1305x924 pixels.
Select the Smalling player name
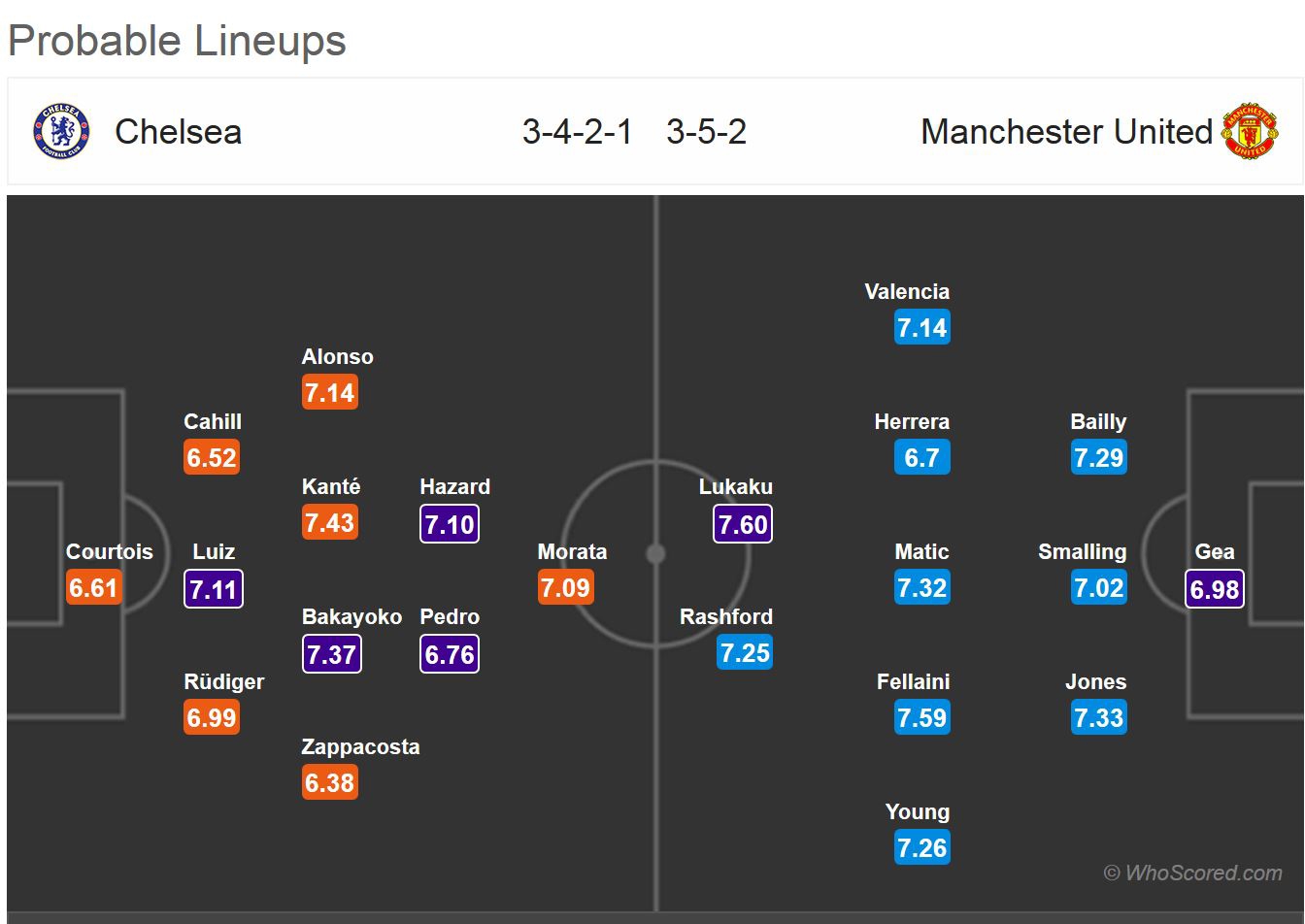point(1082,551)
